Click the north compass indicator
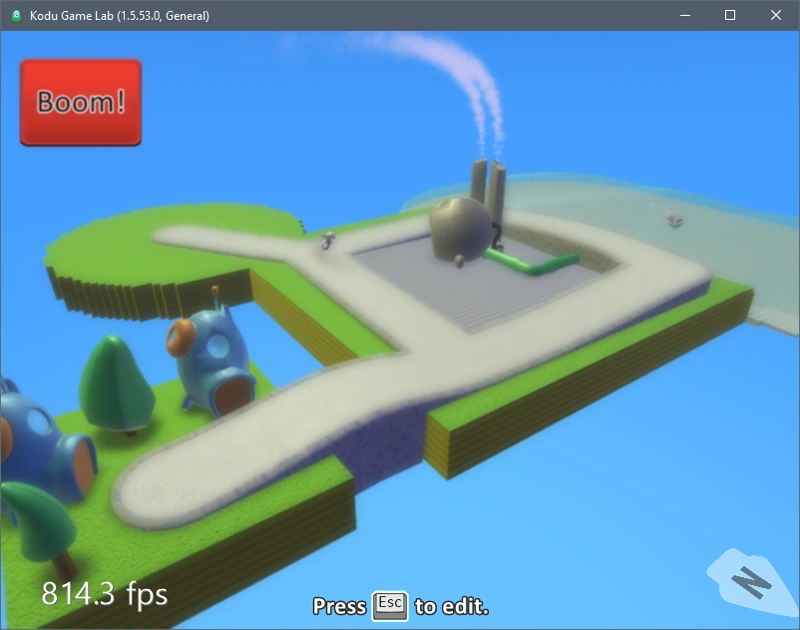The image size is (800, 630). pyautogui.click(x=751, y=582)
